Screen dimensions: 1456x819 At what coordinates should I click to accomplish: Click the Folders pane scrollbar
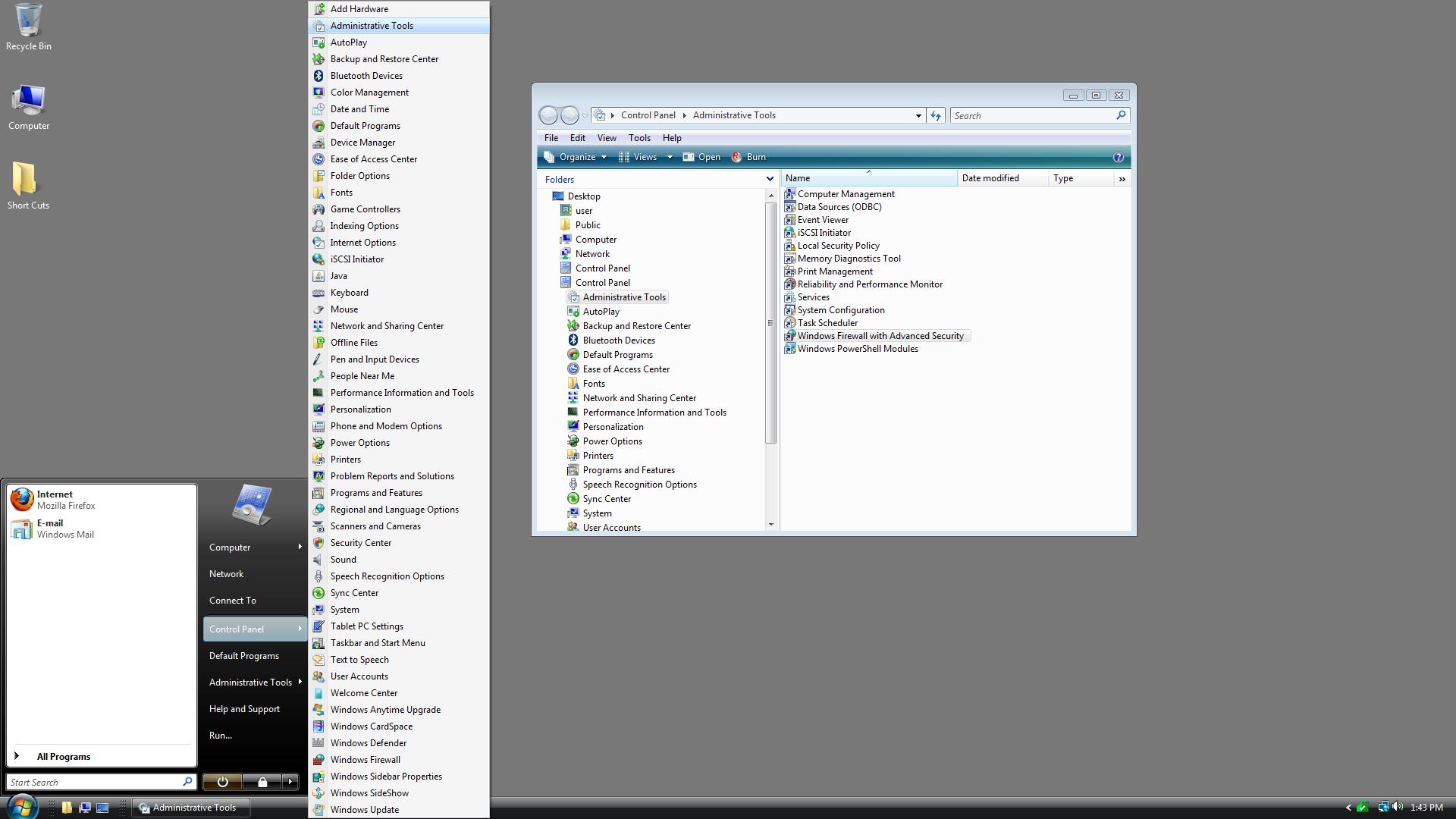pos(771,323)
